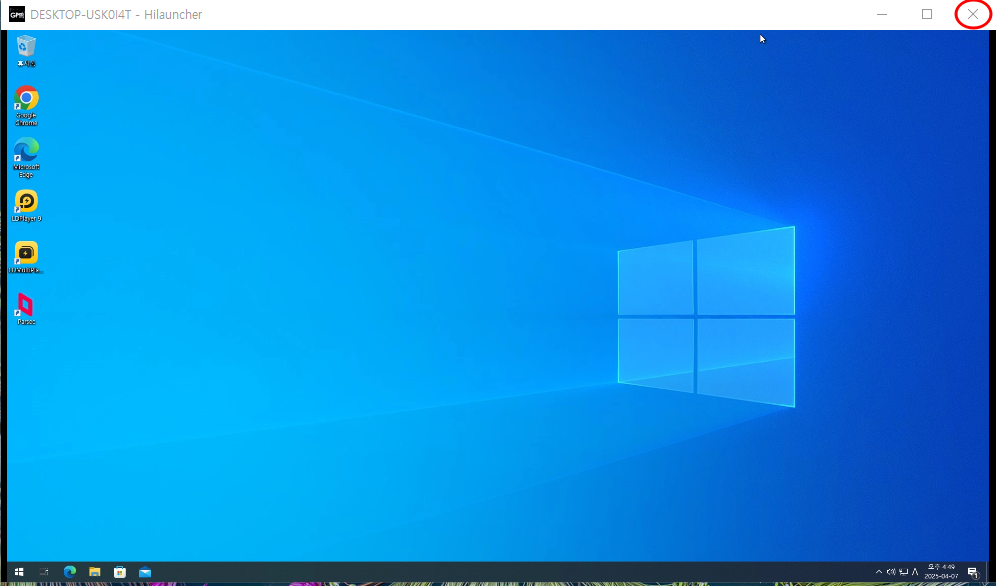Open the Mail app from the taskbar

point(145,572)
